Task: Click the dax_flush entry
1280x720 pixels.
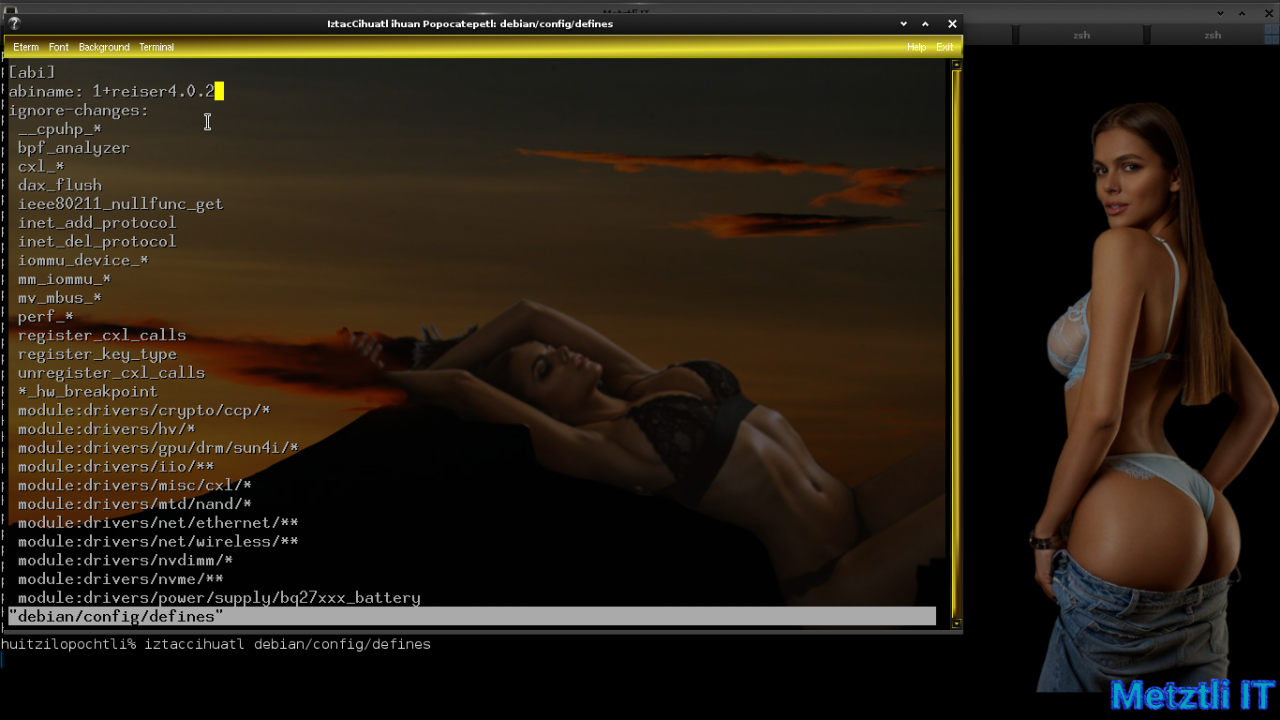Action: [x=59, y=185]
